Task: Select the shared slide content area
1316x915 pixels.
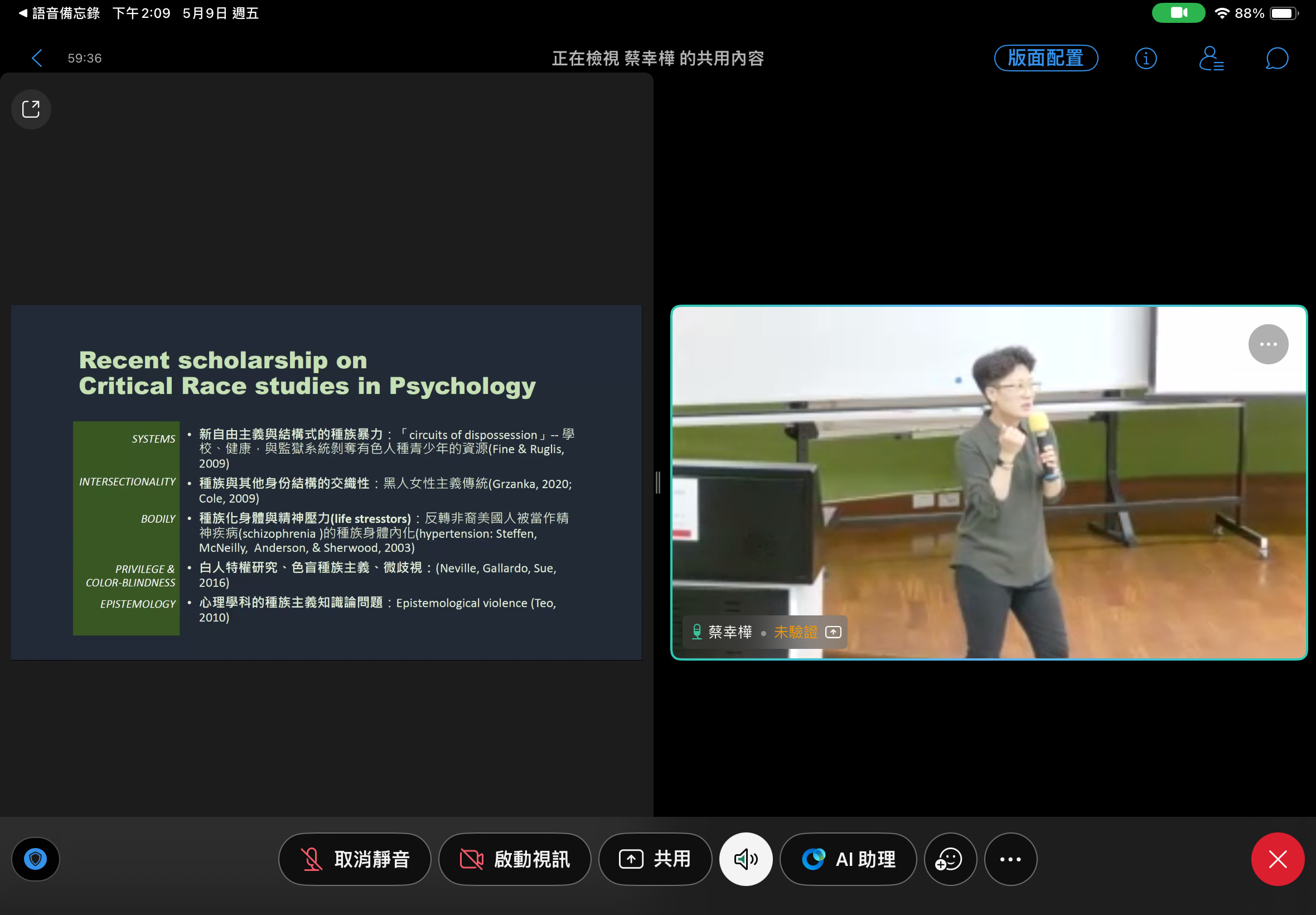Action: click(326, 482)
